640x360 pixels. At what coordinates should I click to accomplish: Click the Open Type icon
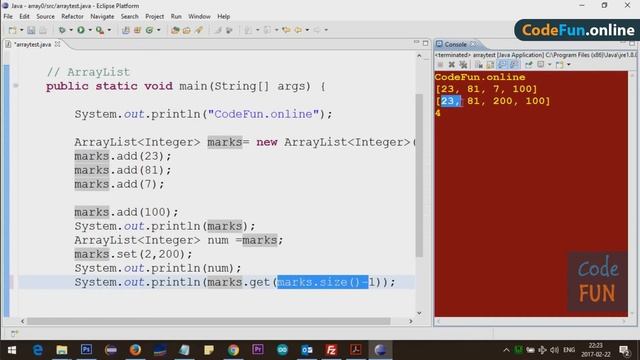(175, 30)
